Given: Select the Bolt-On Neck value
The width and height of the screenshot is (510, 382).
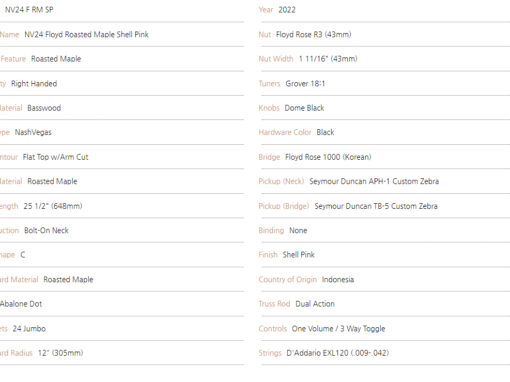Looking at the screenshot, I should pyautogui.click(x=46, y=230).
